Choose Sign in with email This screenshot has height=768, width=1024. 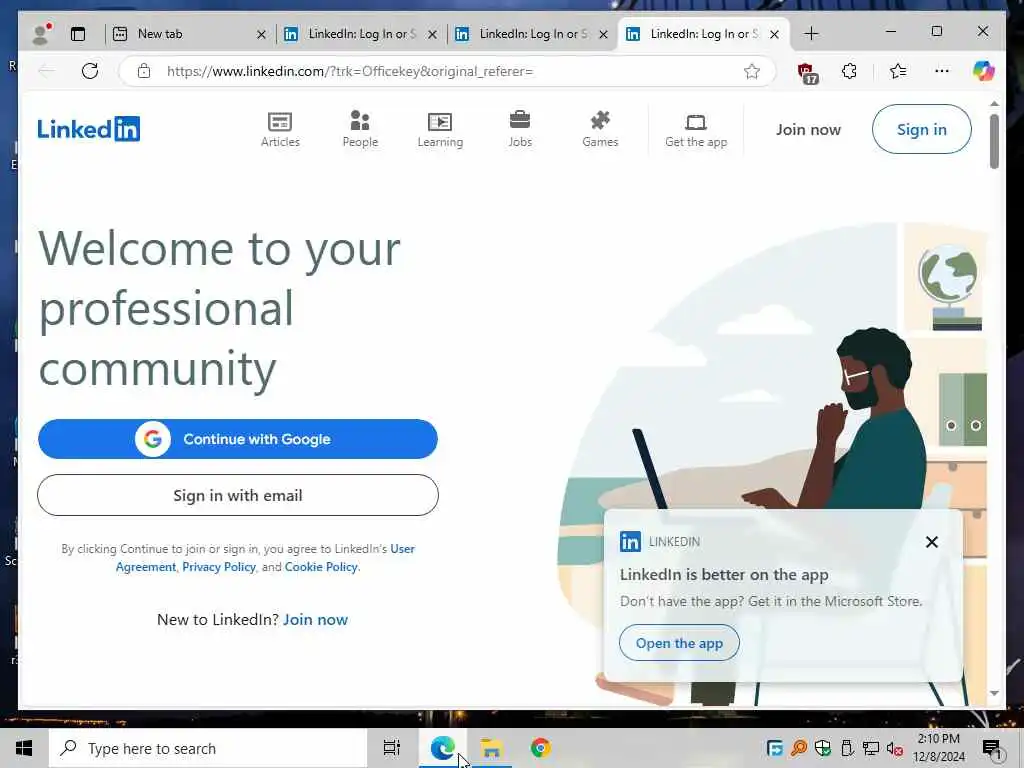coord(238,496)
